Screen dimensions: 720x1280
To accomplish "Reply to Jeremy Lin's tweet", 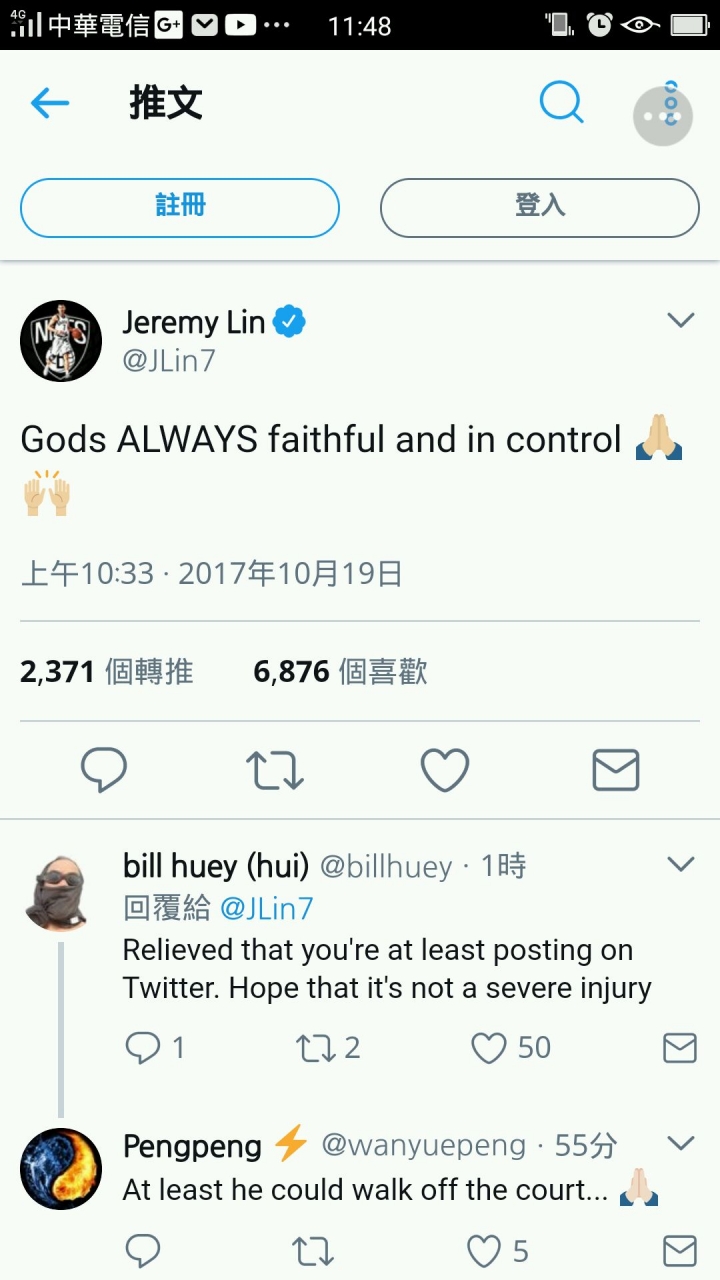I will pos(104,770).
